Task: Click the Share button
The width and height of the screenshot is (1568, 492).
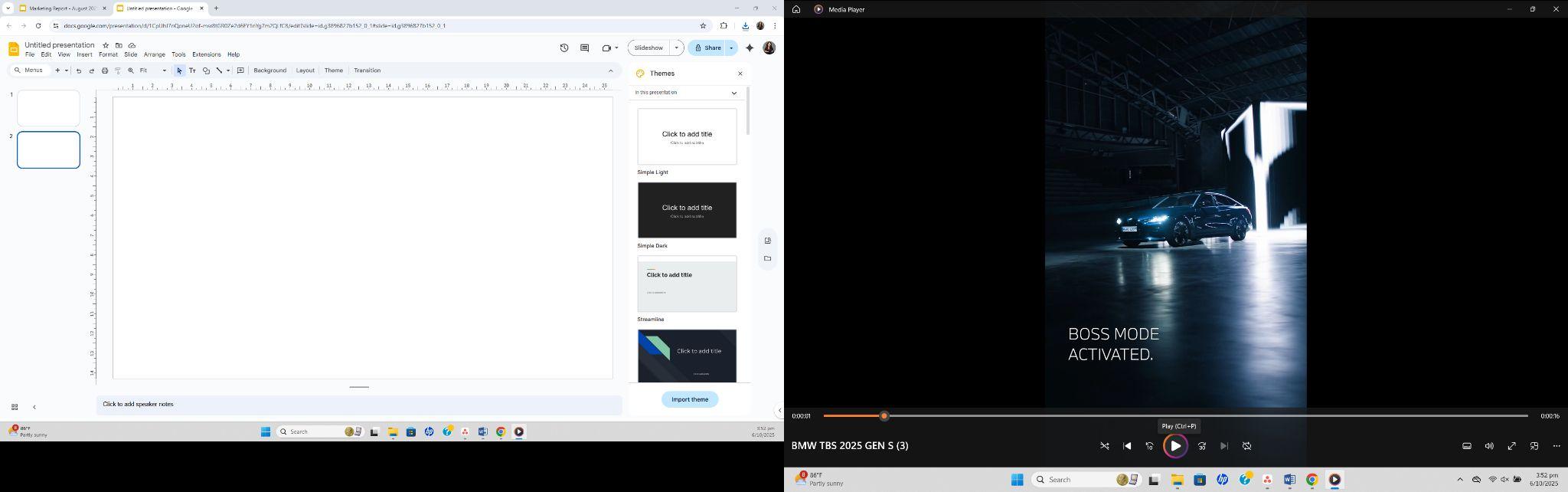Action: (707, 48)
